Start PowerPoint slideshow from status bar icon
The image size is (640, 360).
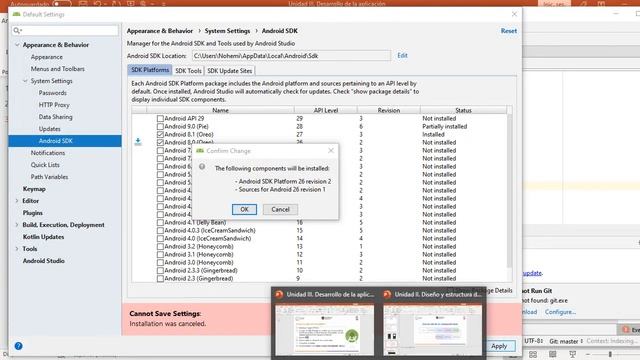pos(573,354)
